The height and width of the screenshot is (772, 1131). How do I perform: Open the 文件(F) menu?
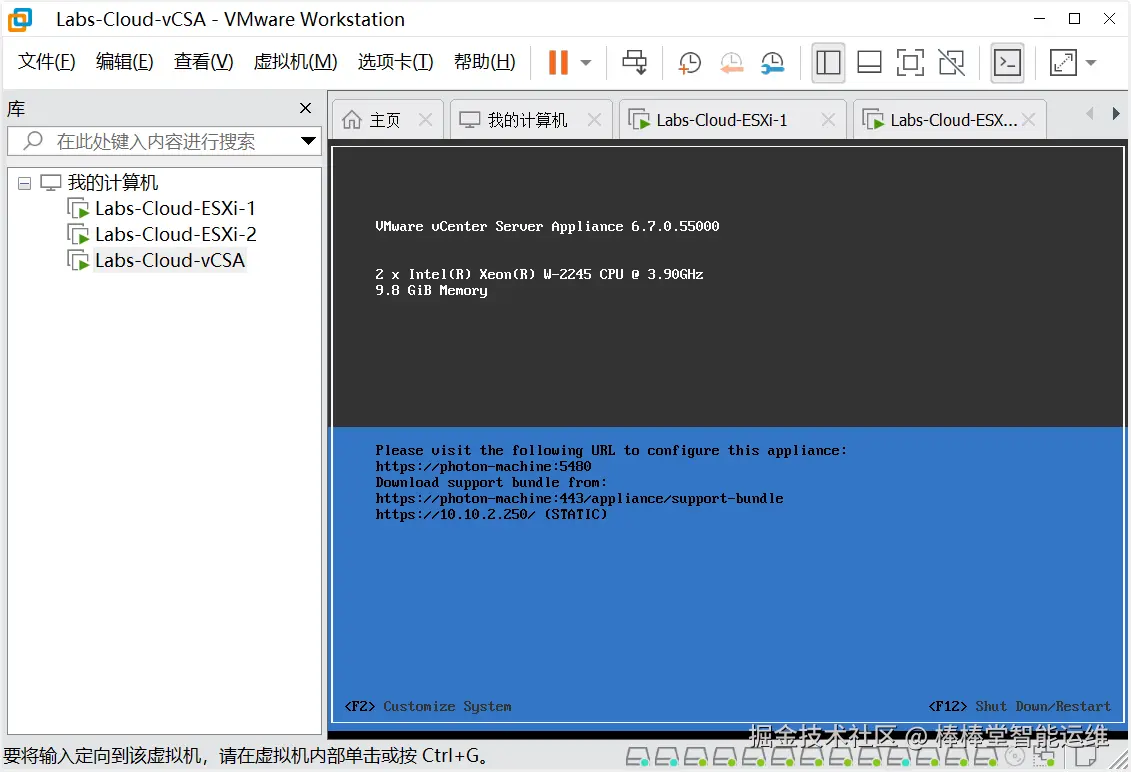click(46, 62)
